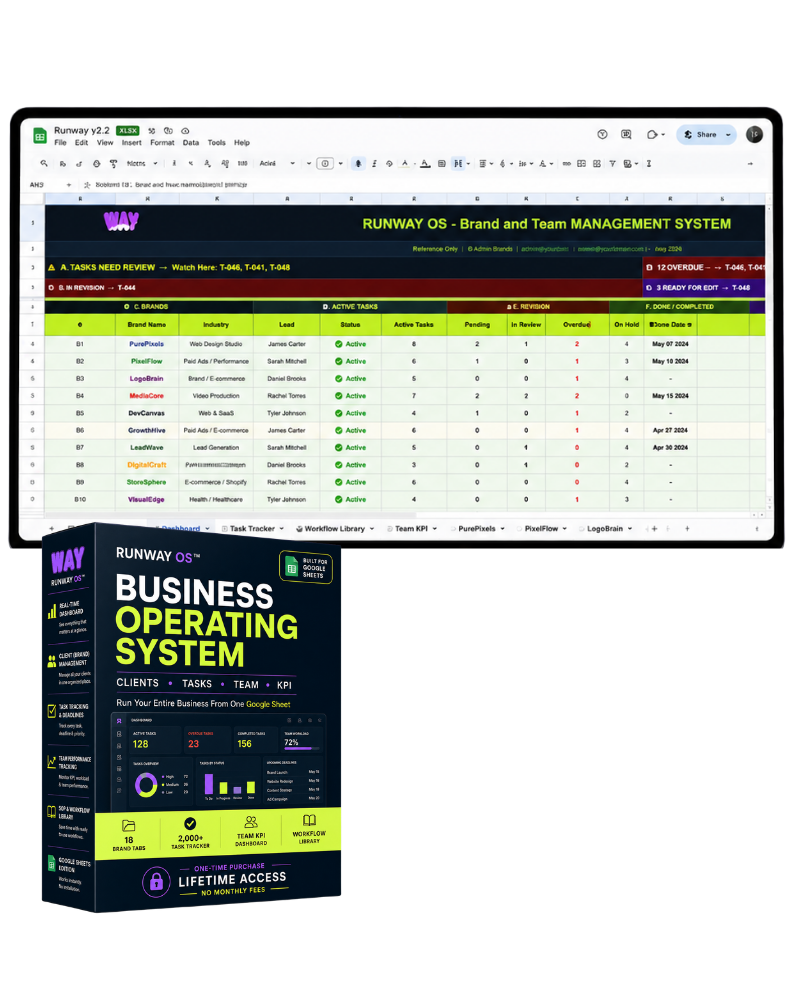Screen dimensions: 800x1000
Task: Open the File menu
Action: pos(61,143)
